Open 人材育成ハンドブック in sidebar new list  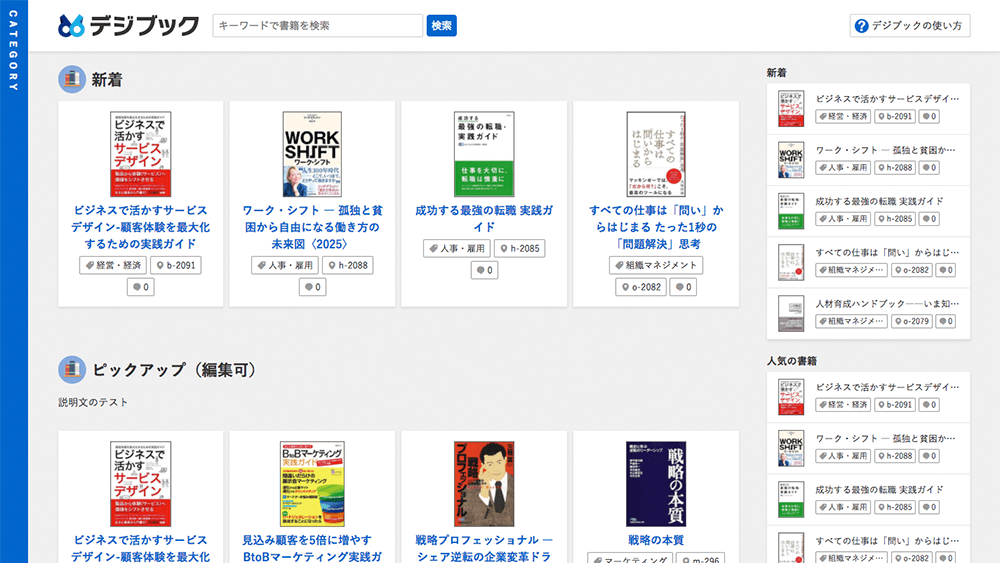pyautogui.click(x=887, y=303)
